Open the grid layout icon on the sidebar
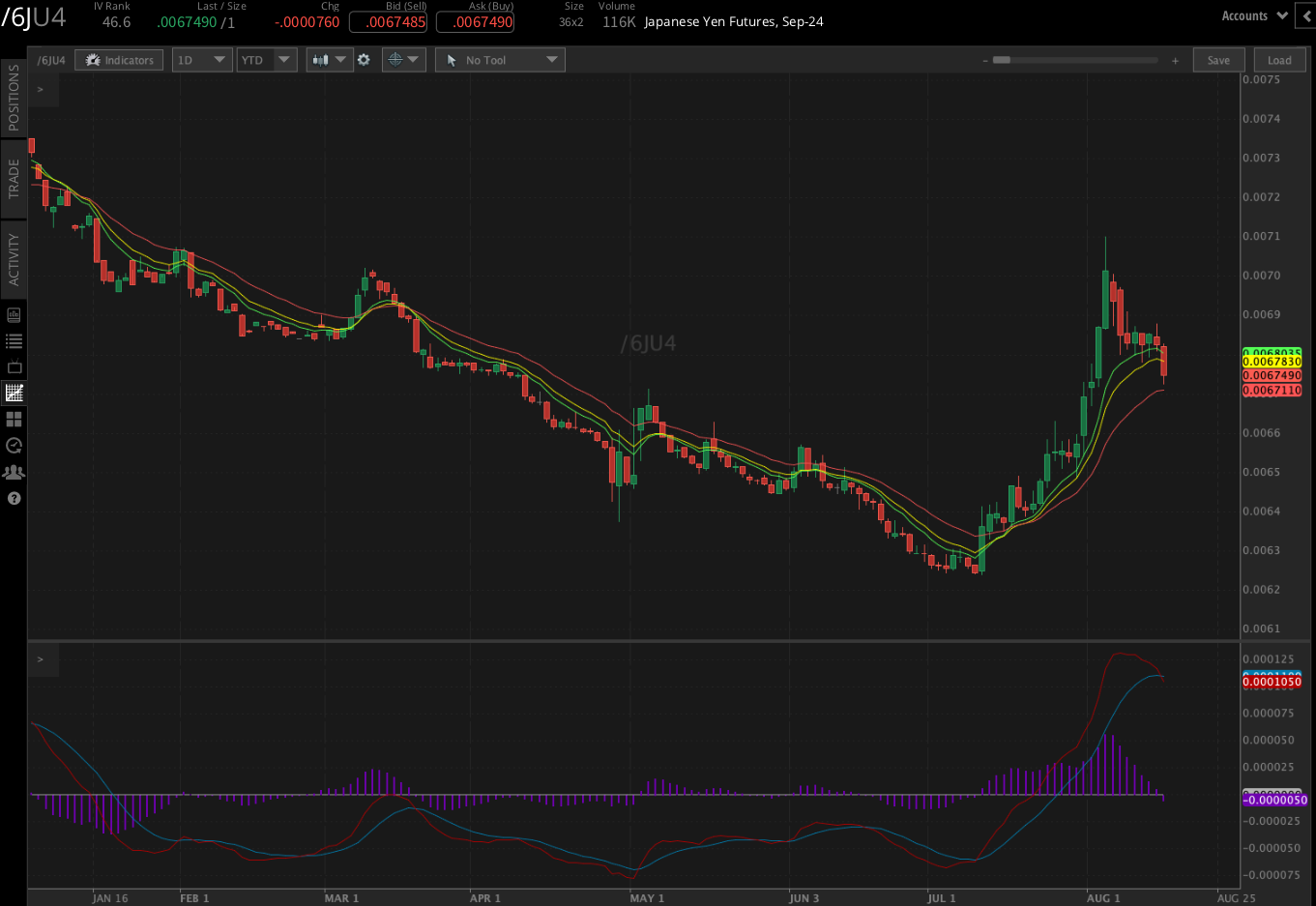 click(14, 419)
